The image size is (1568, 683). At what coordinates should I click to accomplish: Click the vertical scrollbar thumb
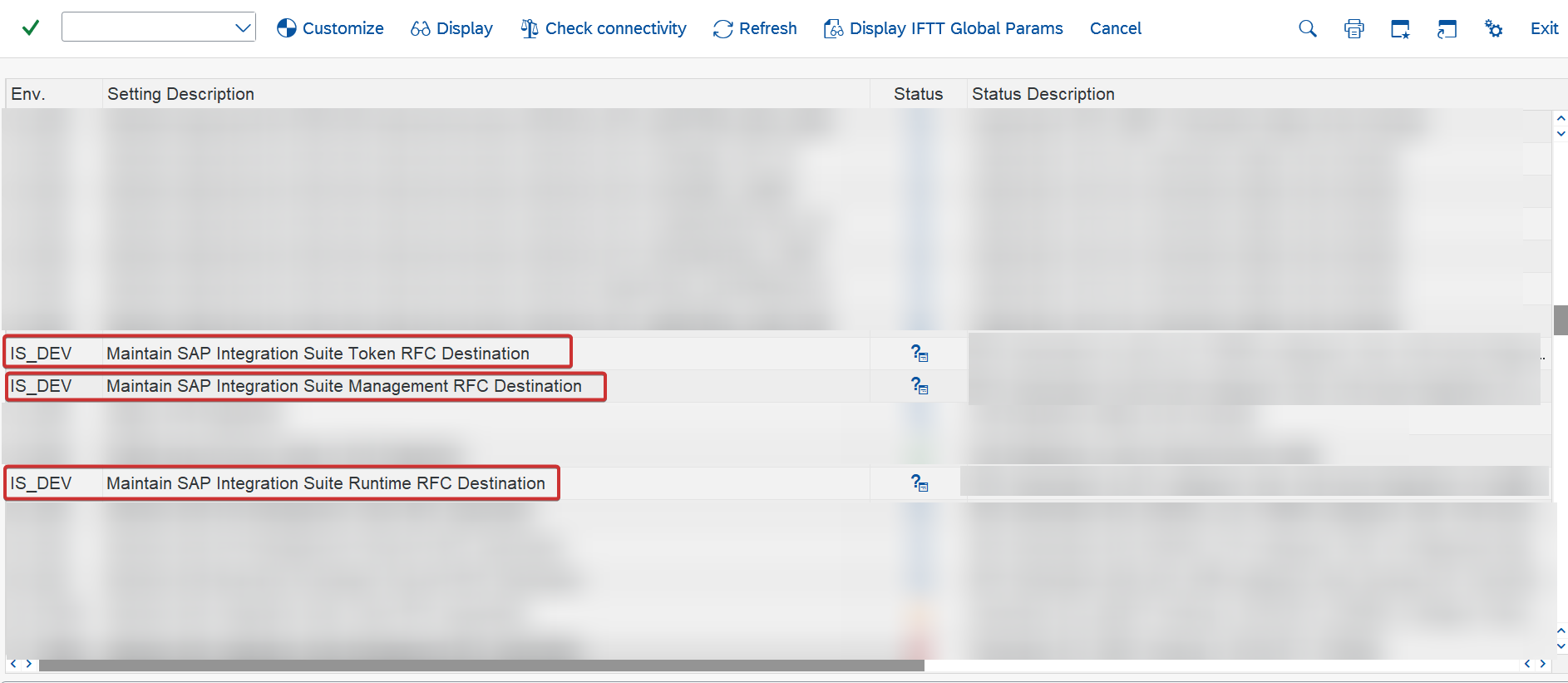(x=1561, y=320)
